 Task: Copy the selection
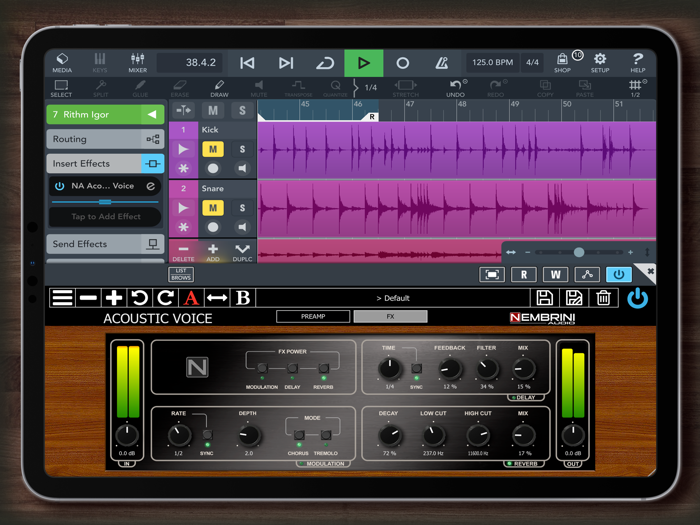tap(545, 88)
